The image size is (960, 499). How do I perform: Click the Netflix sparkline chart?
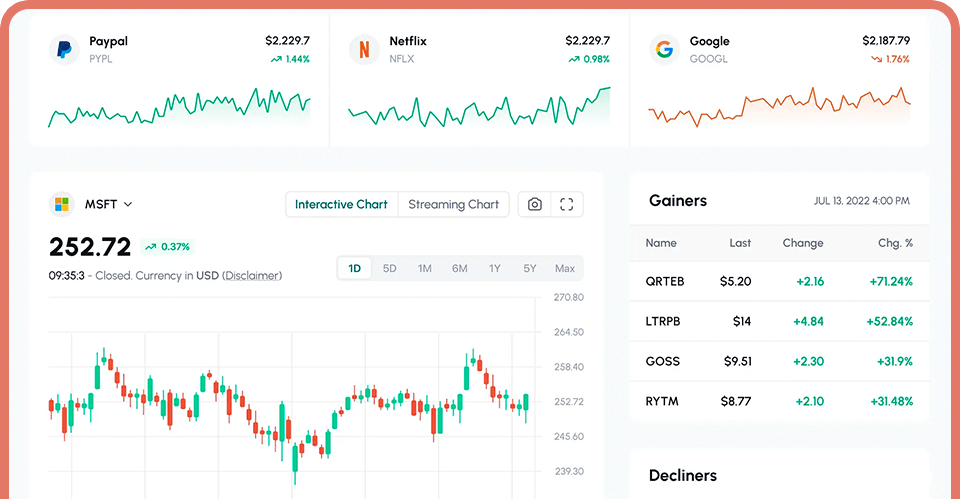click(479, 107)
